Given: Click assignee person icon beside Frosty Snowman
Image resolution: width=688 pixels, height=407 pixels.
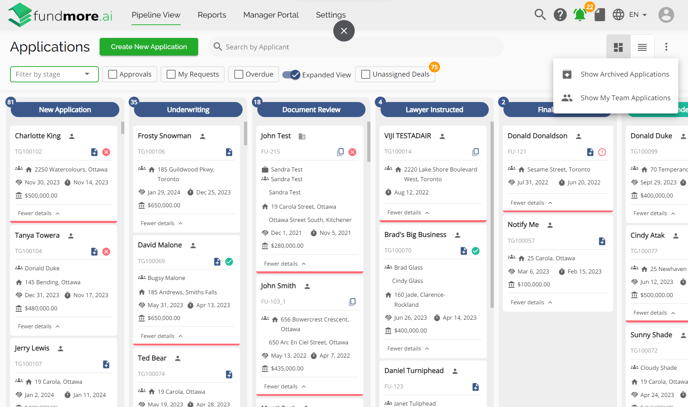Looking at the screenshot, I should tap(202, 136).
